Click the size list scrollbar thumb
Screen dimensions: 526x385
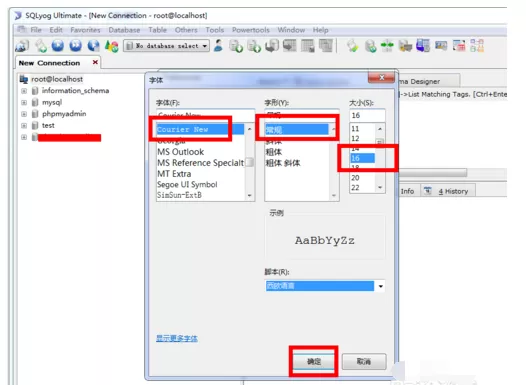380,142
